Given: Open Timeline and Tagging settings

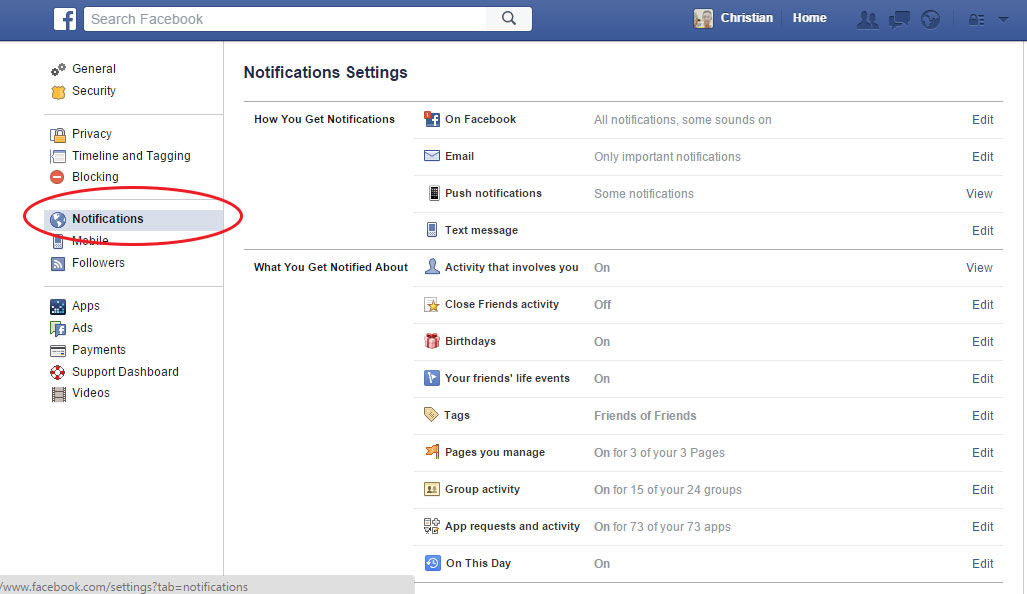Looking at the screenshot, I should tap(131, 156).
